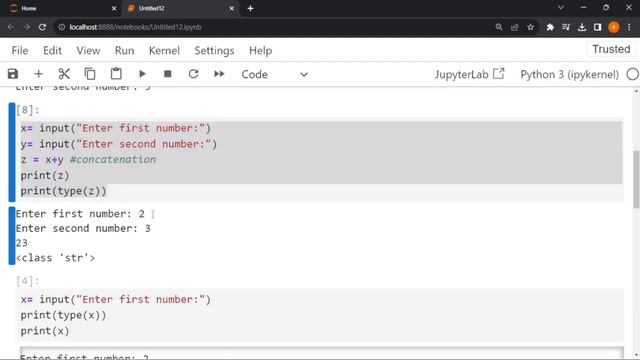Open the File menu

pyautogui.click(x=20, y=51)
